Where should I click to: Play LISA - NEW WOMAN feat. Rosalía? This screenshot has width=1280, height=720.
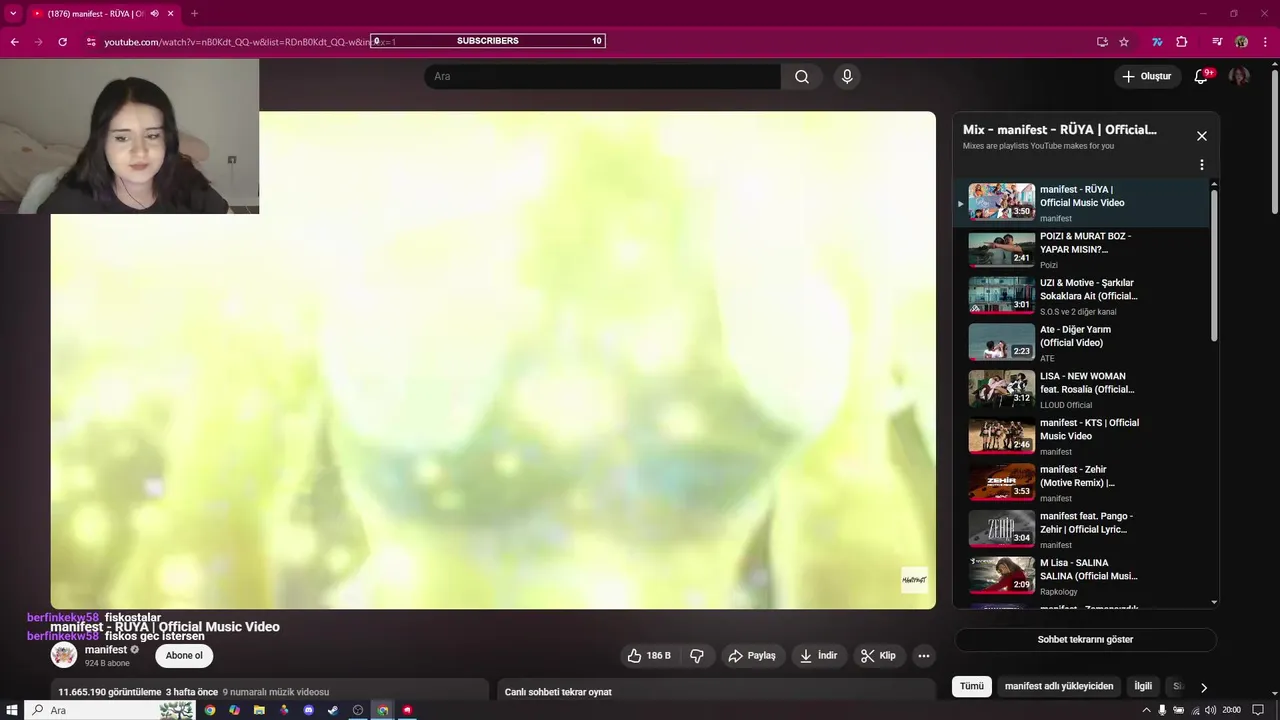[x=1083, y=390]
